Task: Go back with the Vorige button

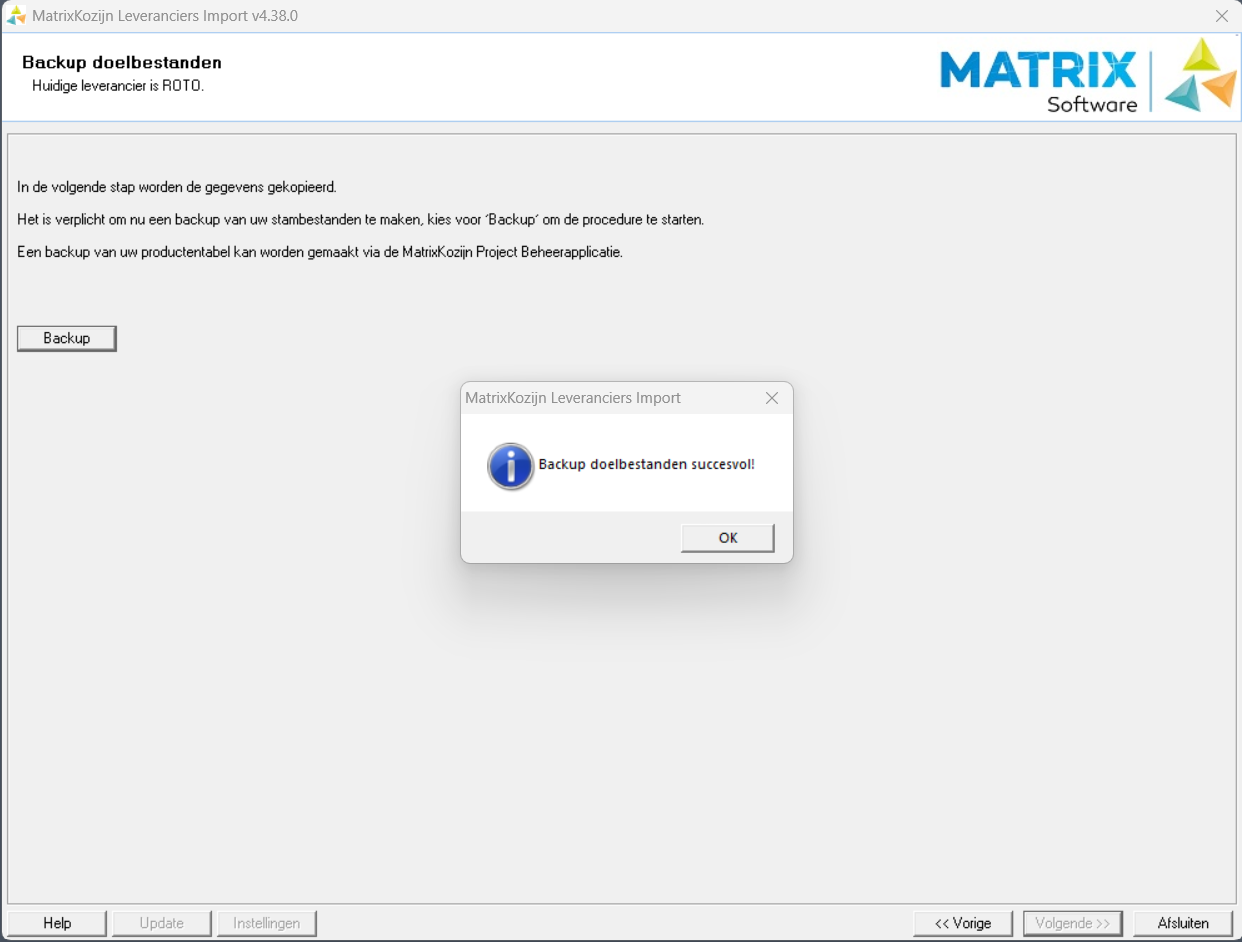Action: [x=963, y=923]
